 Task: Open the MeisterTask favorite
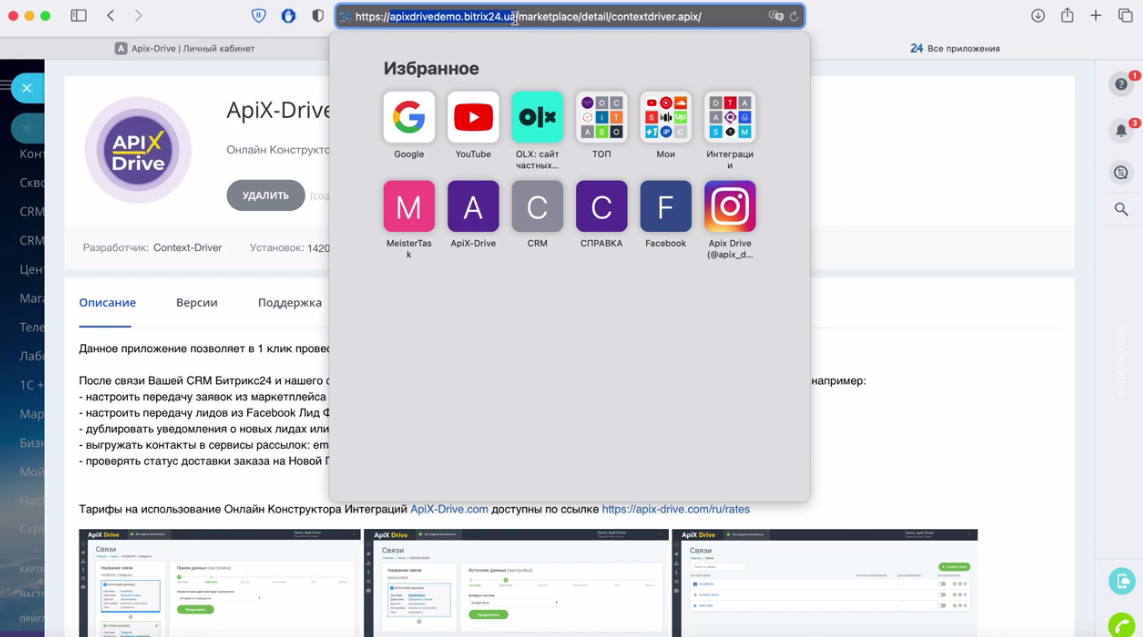point(409,207)
